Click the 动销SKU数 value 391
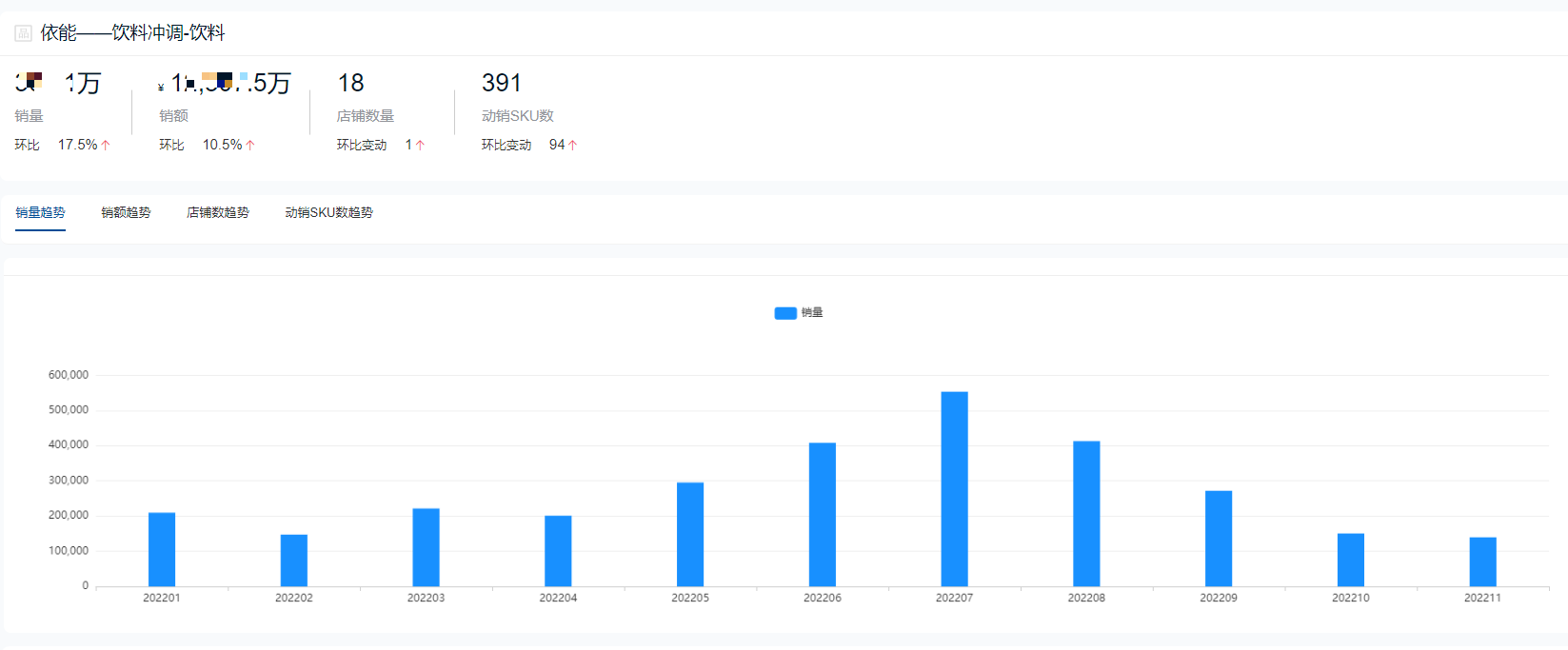The height and width of the screenshot is (650, 1568). click(x=502, y=83)
